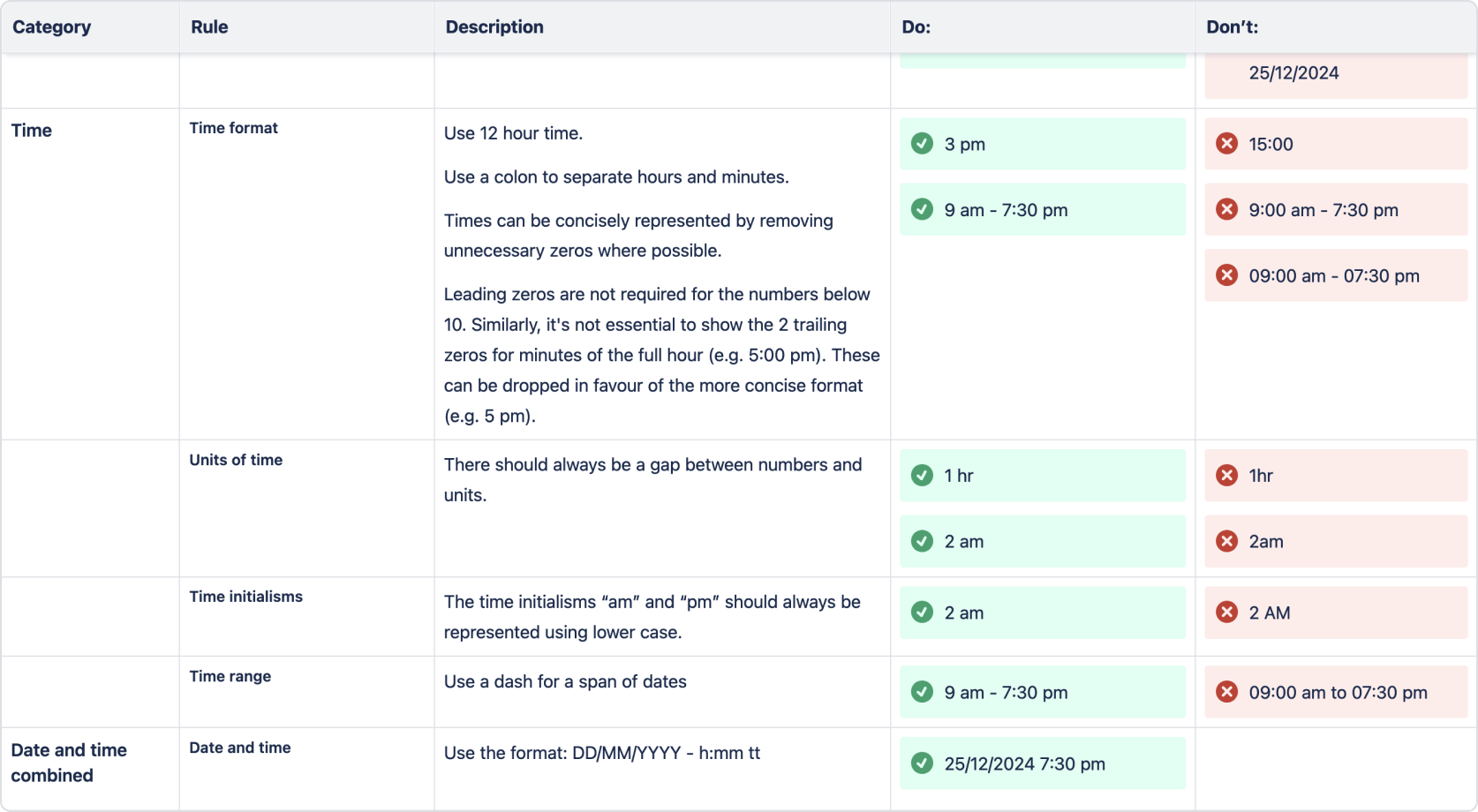Screen dimensions: 1478x812
Task: Click the cross next to "2am"
Action: [1227, 542]
